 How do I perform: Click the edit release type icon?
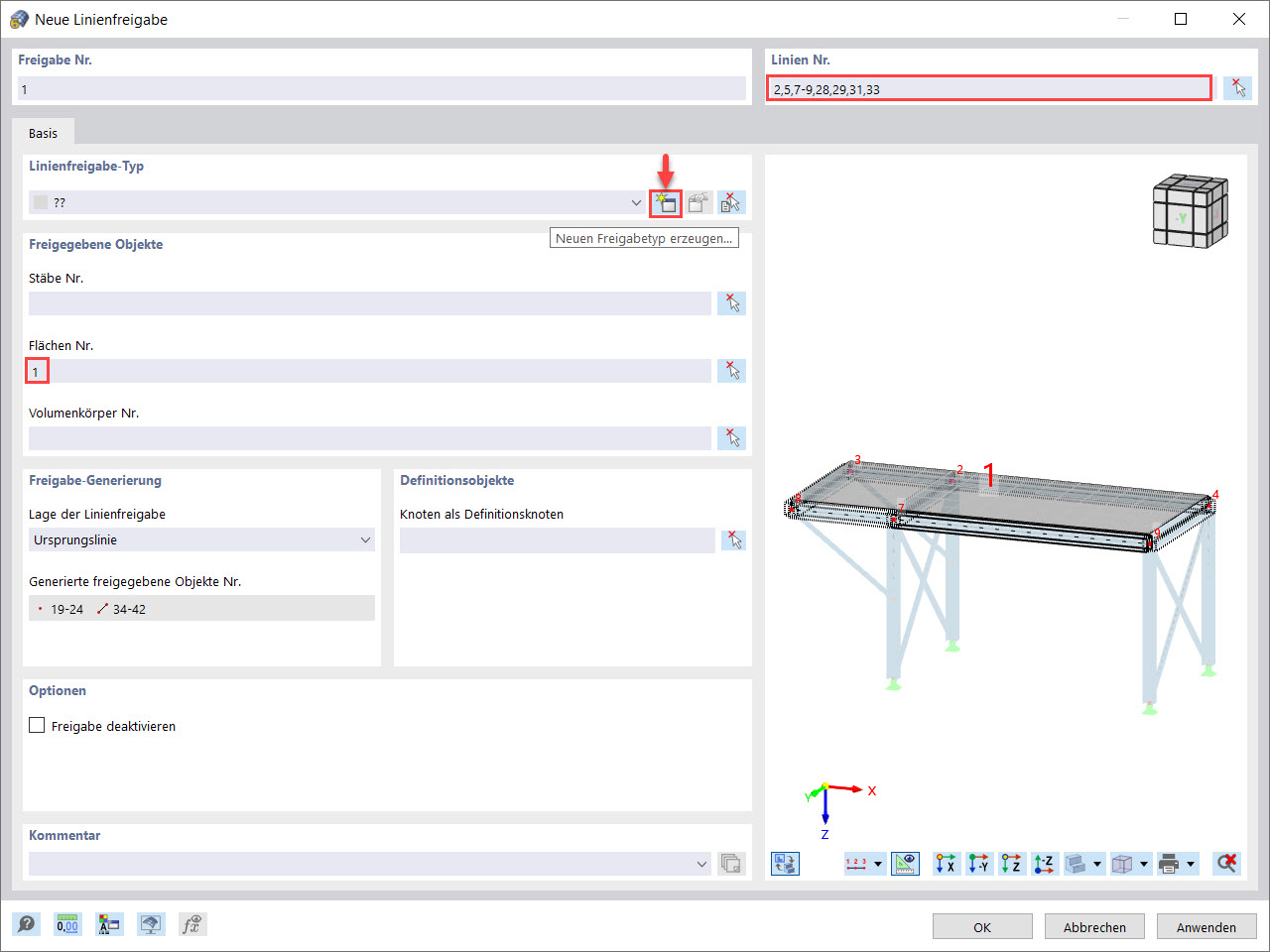(x=699, y=203)
